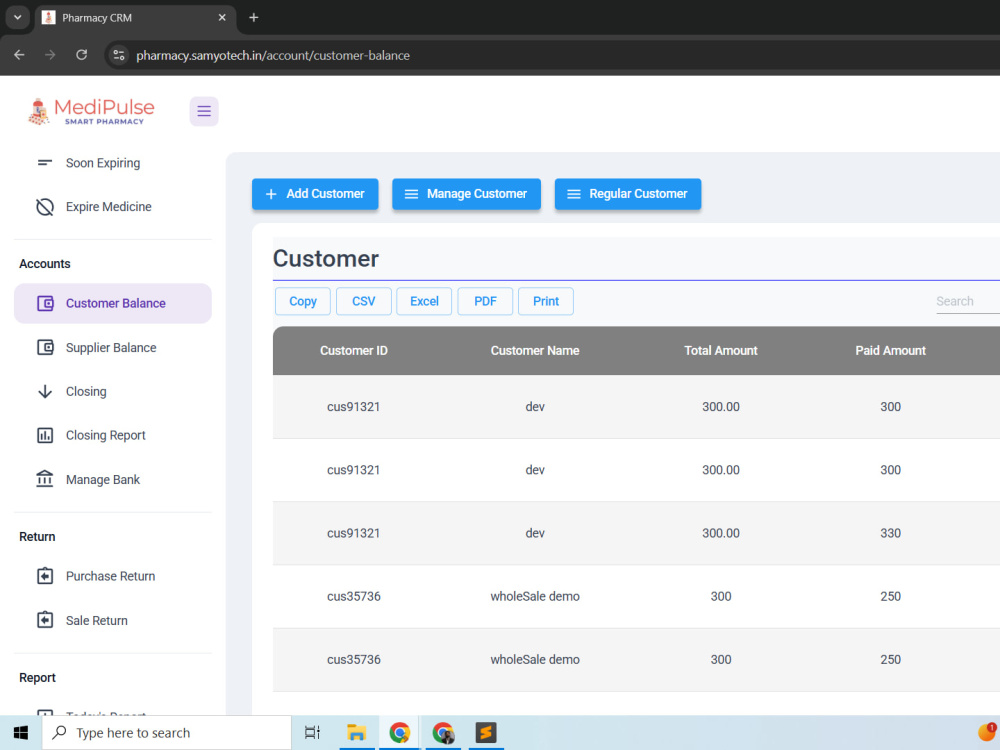The width and height of the screenshot is (1000, 750).
Task: Sort by Total Amount column header
Action: tap(721, 351)
